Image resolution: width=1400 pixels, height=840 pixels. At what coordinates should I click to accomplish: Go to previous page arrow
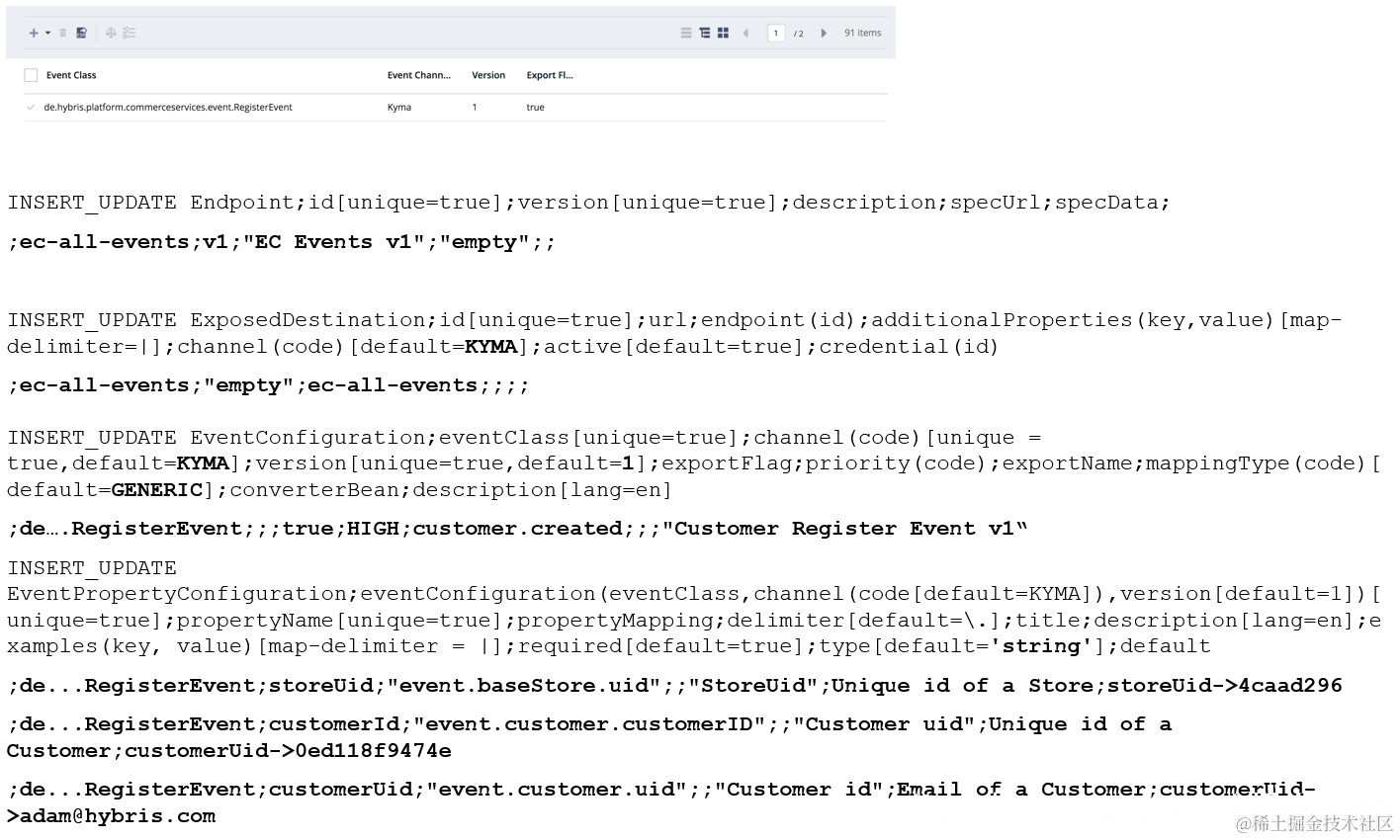[745, 33]
